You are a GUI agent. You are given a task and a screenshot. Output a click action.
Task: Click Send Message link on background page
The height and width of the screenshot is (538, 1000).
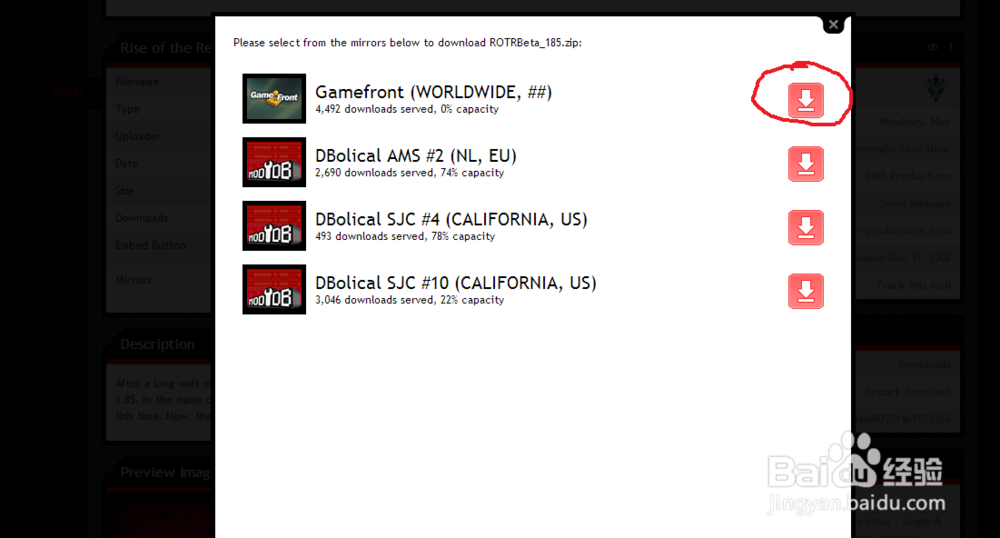point(915,203)
